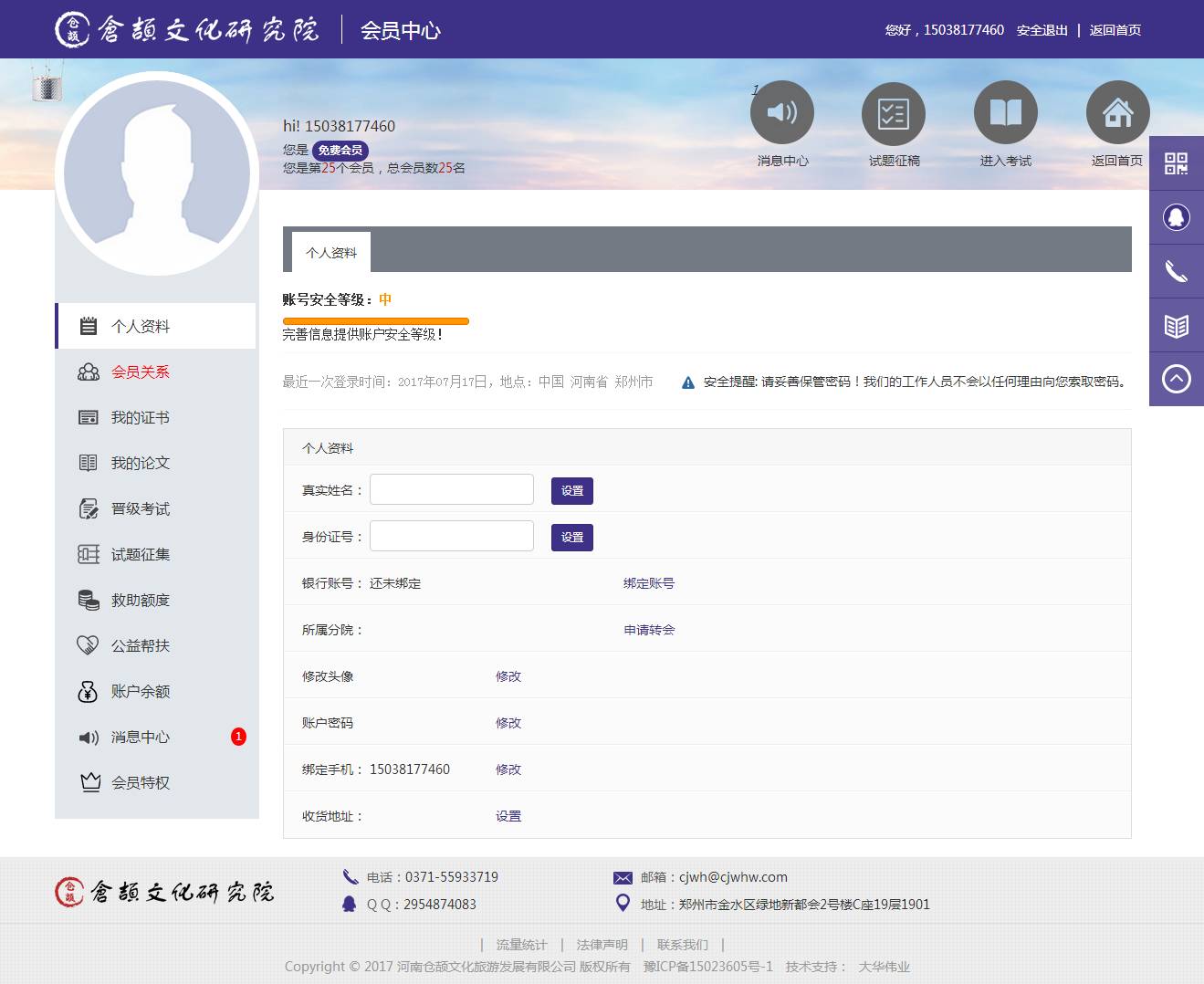Click the 试题征稿 checklist icon

tap(893, 113)
